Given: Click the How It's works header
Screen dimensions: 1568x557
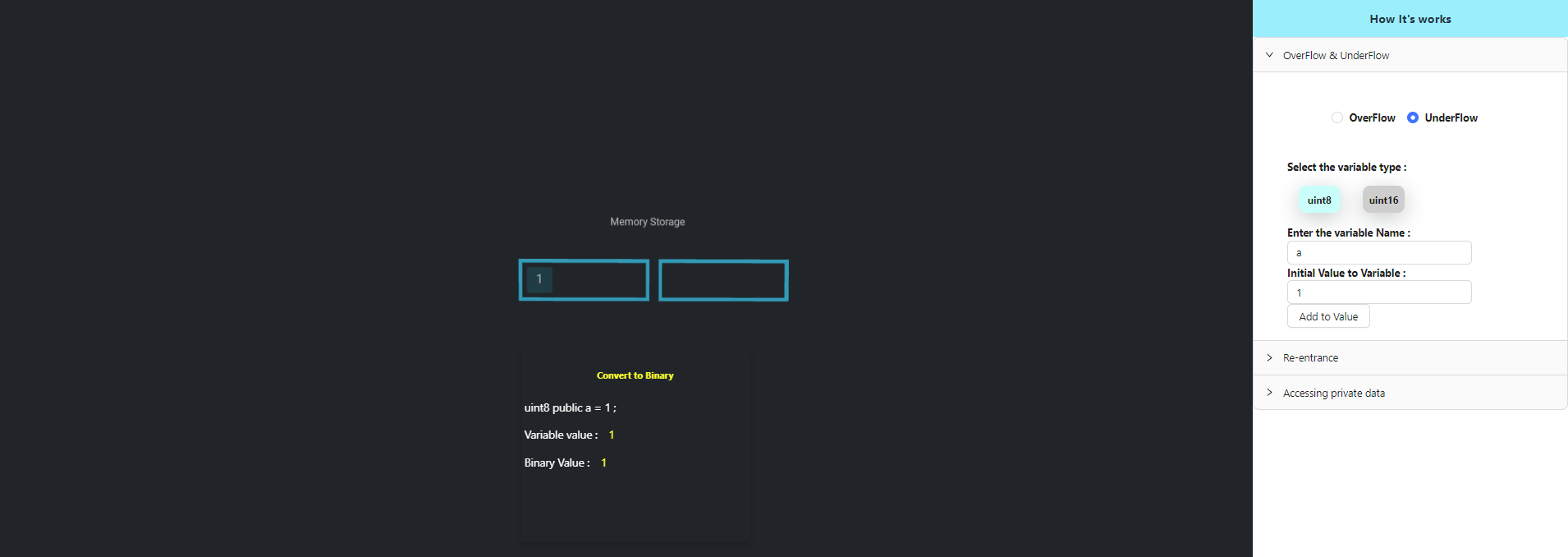Looking at the screenshot, I should (x=1410, y=19).
